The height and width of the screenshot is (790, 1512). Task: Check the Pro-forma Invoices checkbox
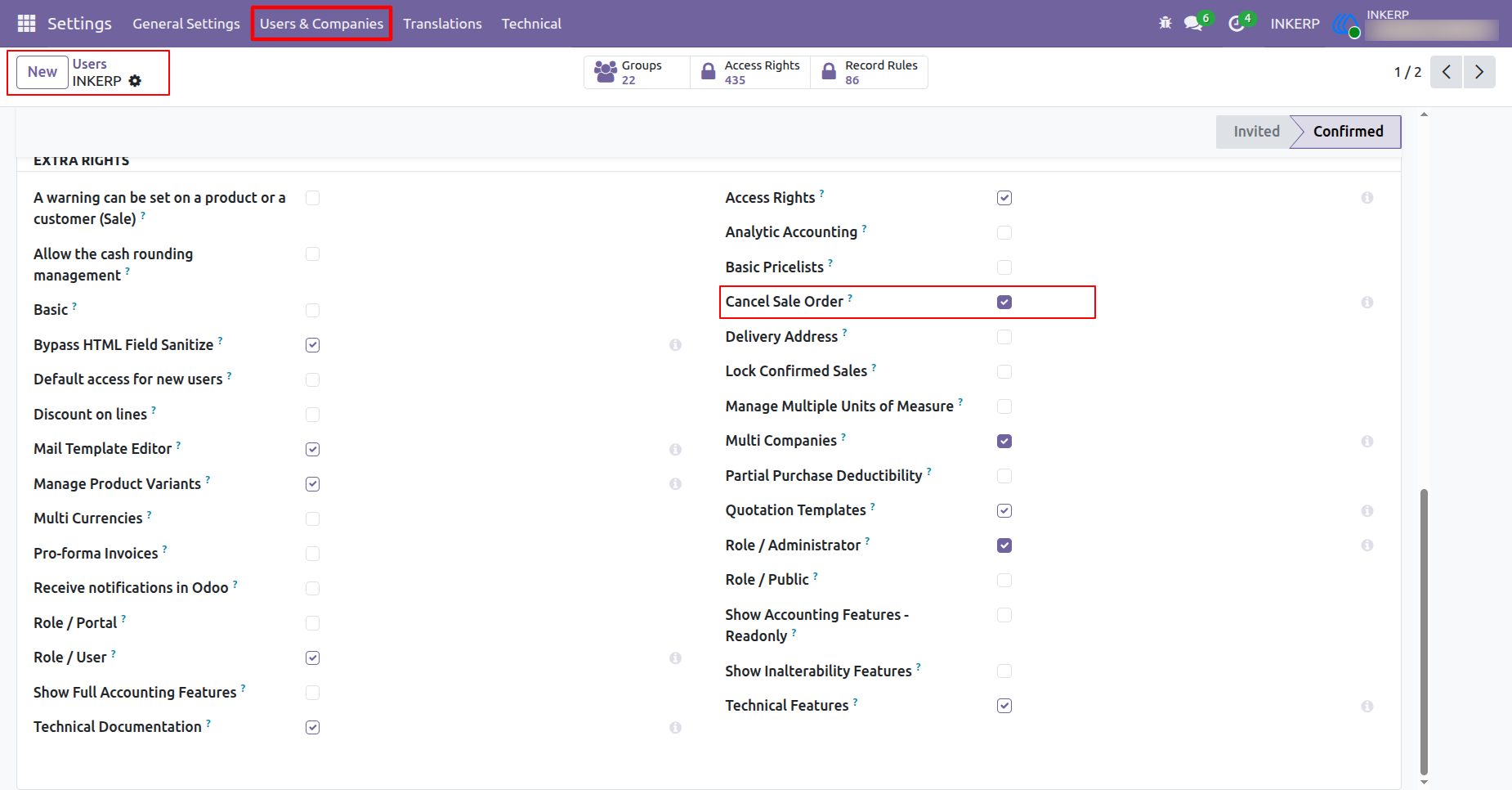coord(312,554)
